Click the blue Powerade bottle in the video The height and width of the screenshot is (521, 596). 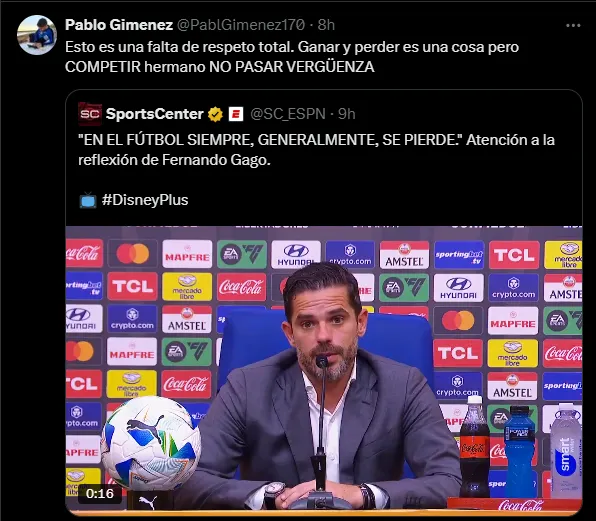[519, 450]
